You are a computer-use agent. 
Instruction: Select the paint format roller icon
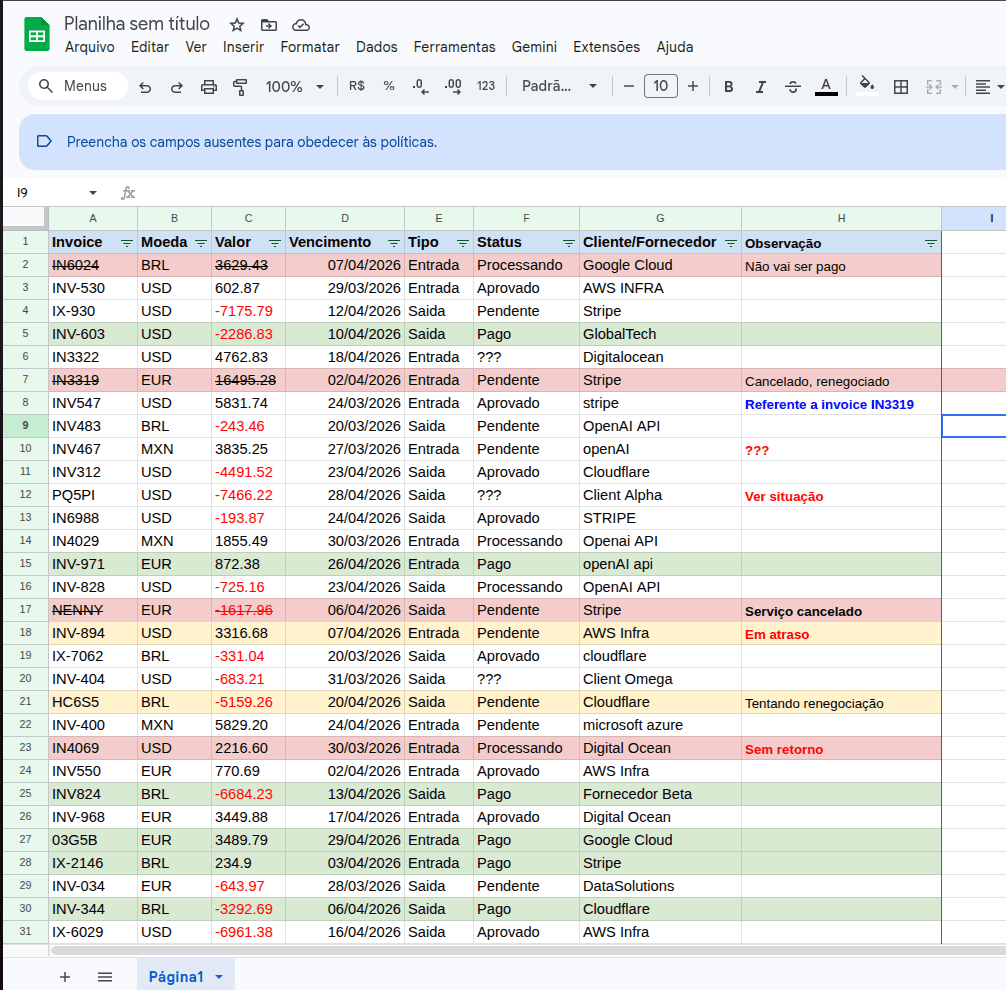(x=240, y=87)
